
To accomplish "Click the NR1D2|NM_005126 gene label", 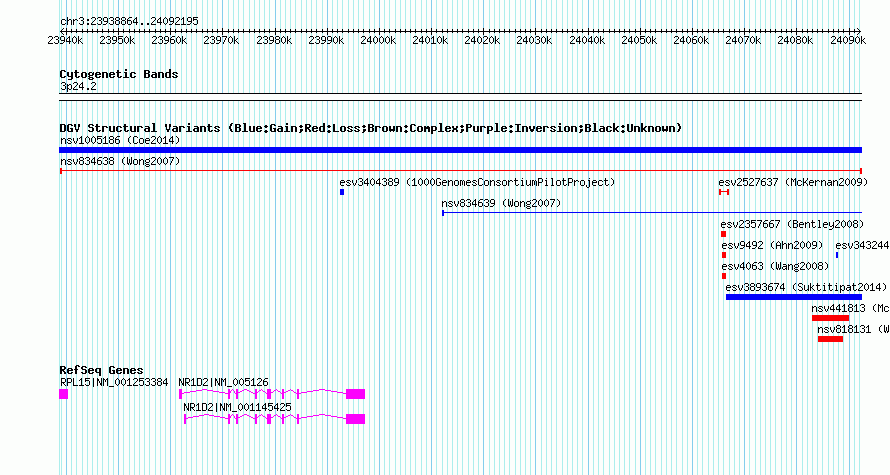I will tap(223, 382).
